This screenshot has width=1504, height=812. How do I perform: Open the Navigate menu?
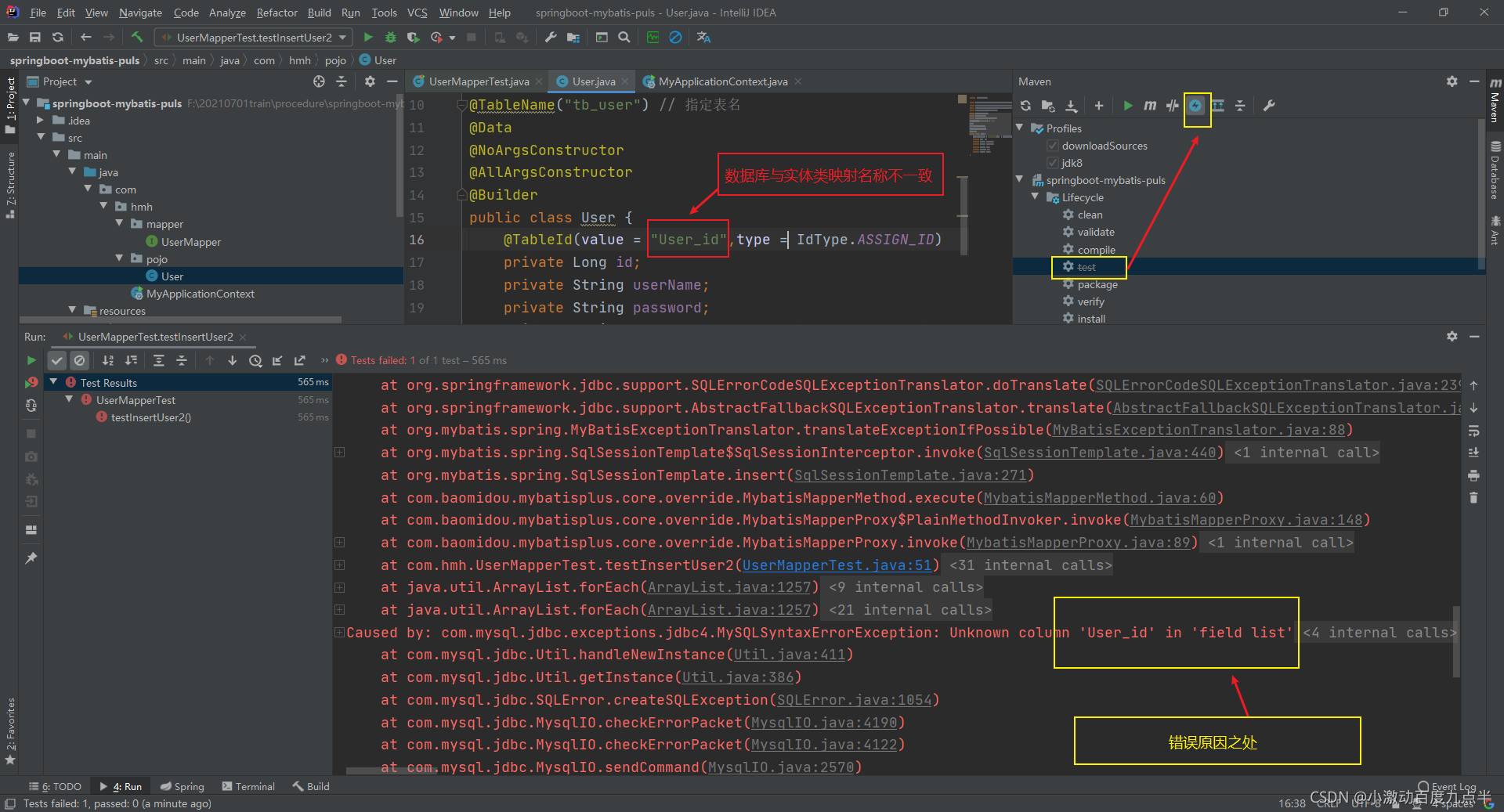(x=140, y=13)
